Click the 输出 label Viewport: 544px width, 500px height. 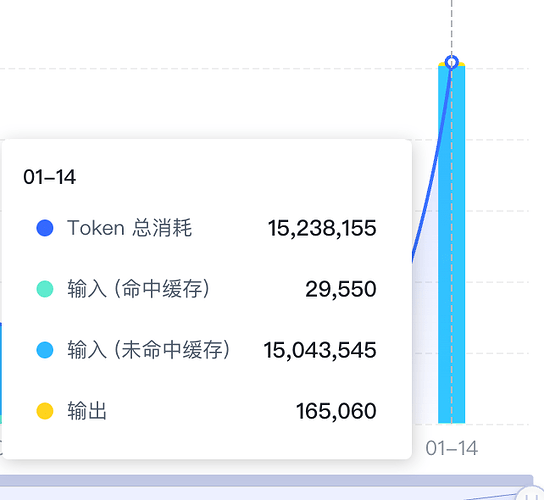pyautogui.click(x=87, y=411)
